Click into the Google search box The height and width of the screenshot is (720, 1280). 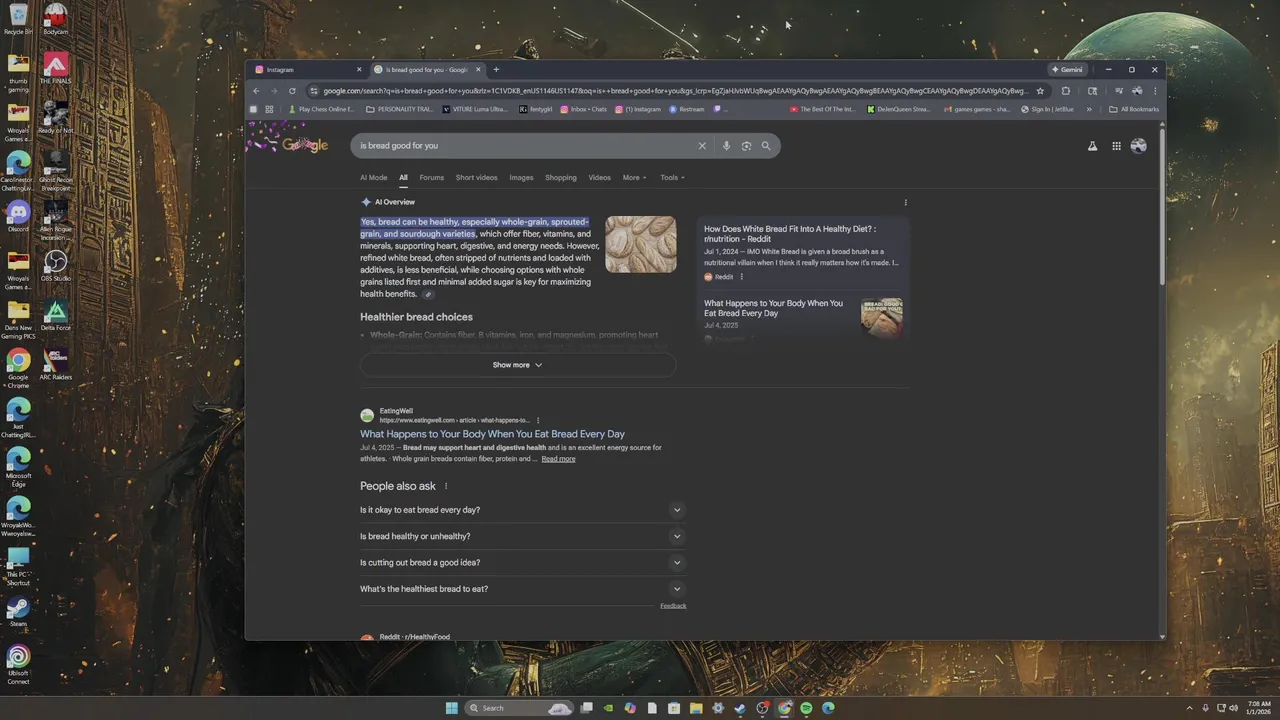coord(525,146)
